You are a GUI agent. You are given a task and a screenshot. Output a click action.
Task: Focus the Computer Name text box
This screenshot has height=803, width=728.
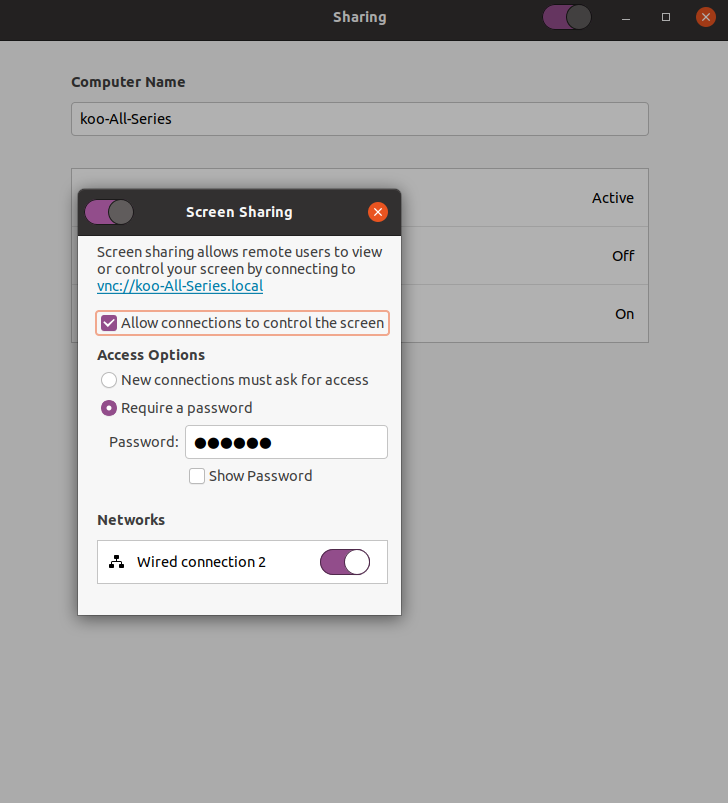(359, 119)
